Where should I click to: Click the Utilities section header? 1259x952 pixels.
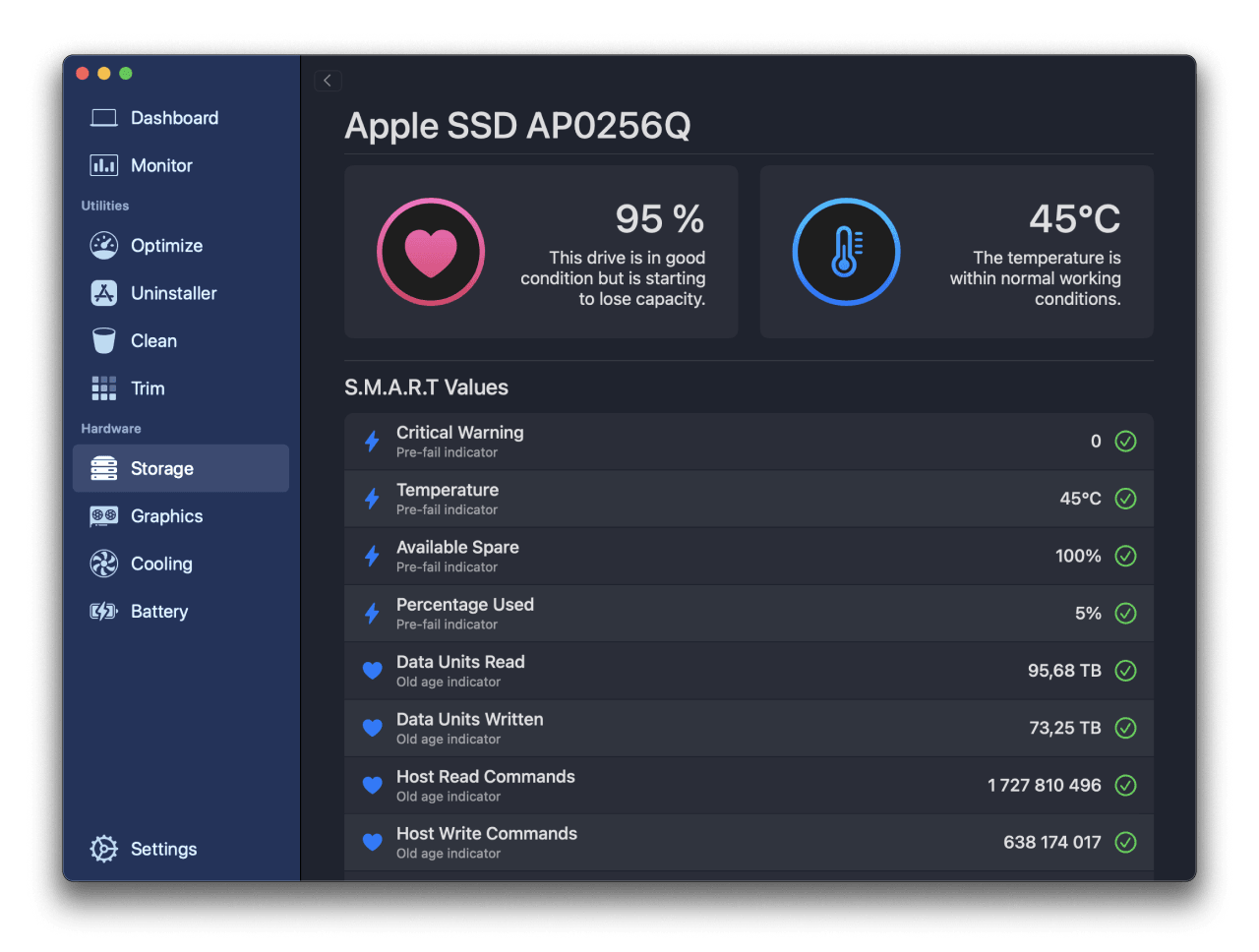tap(105, 206)
